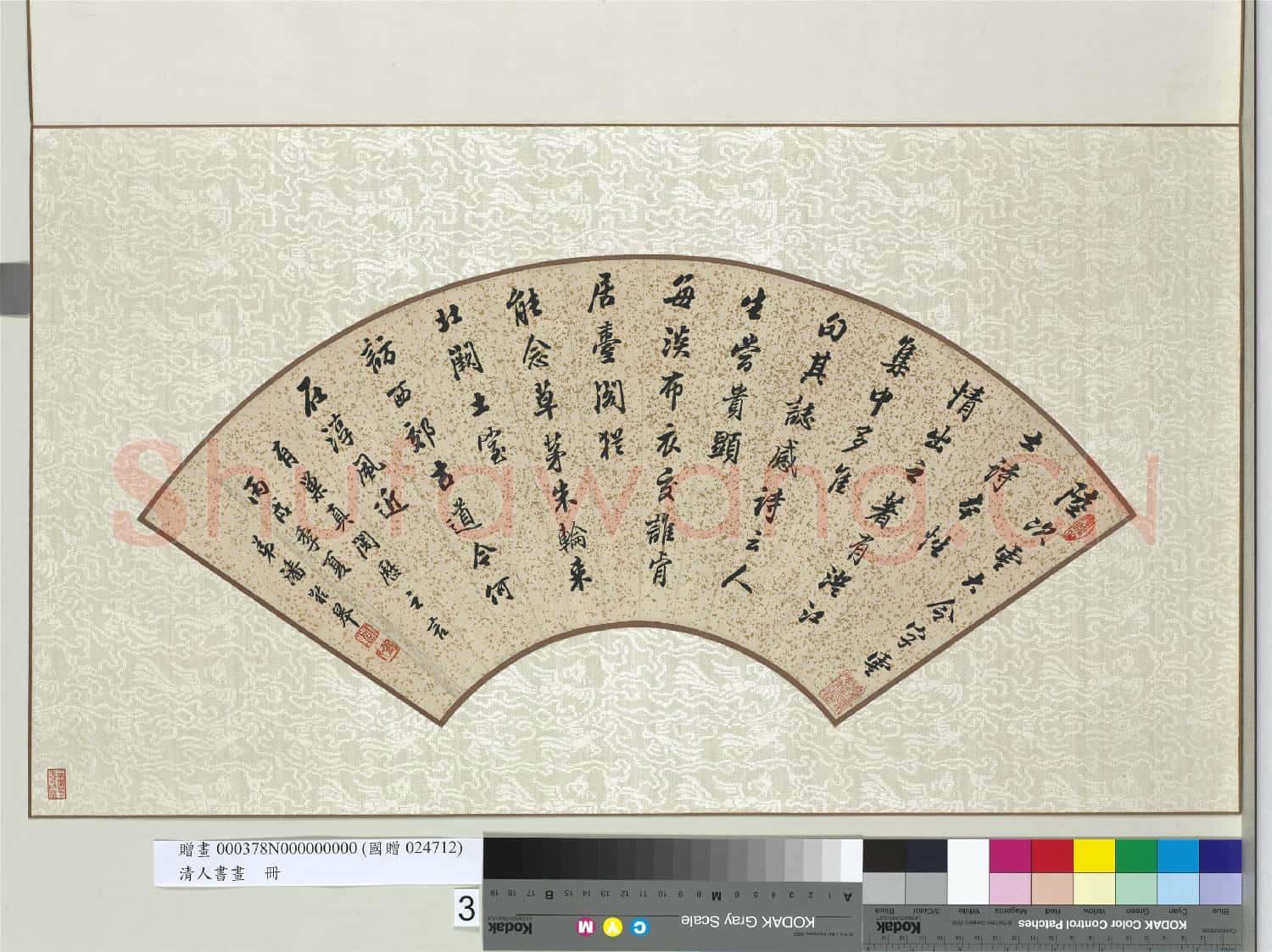Click the centimeter ruler under color patches
Viewport: 1272px width, 952px height.
pos(1052,943)
